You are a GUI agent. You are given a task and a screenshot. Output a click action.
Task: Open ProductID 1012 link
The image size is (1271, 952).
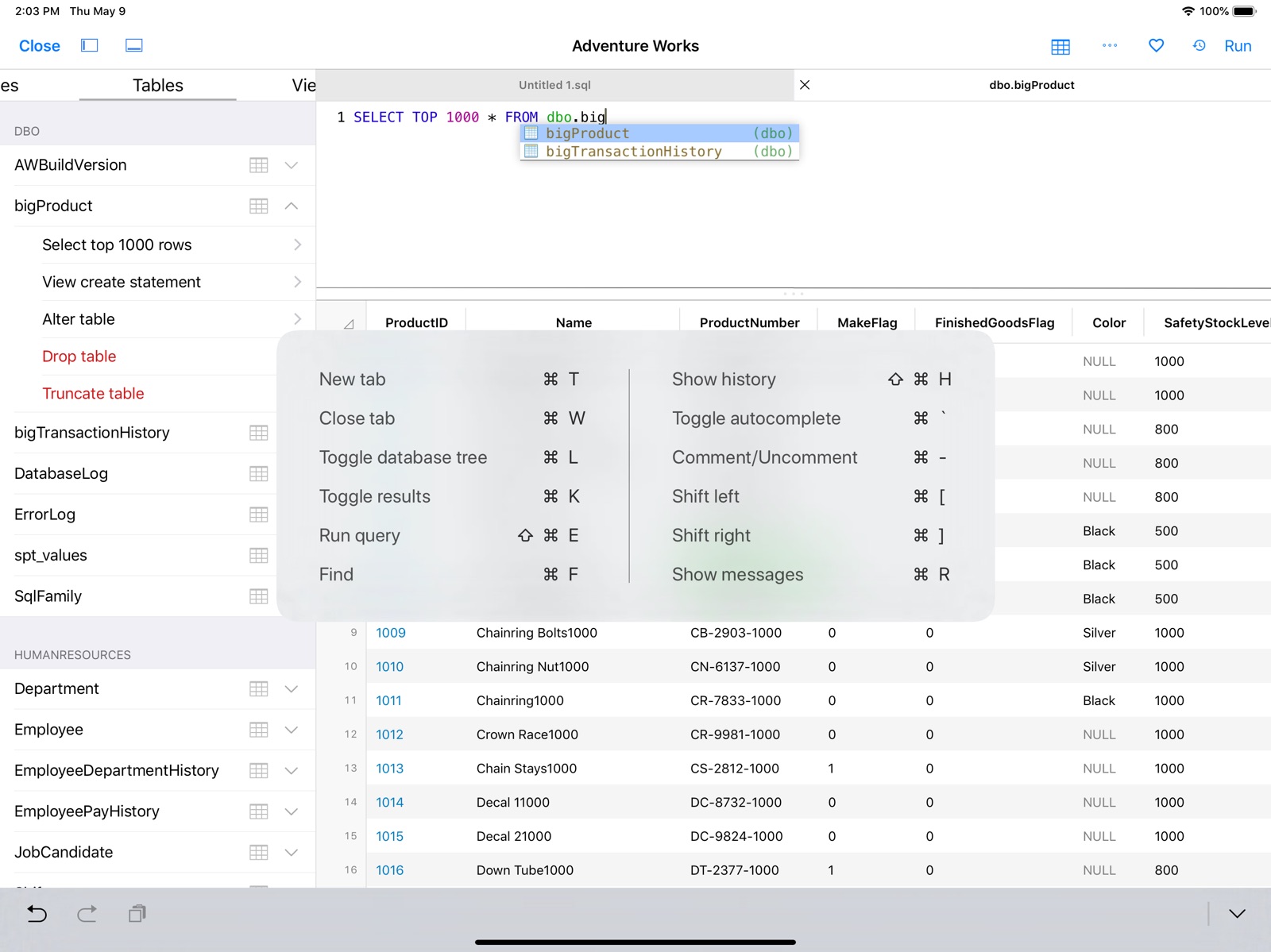(x=389, y=734)
